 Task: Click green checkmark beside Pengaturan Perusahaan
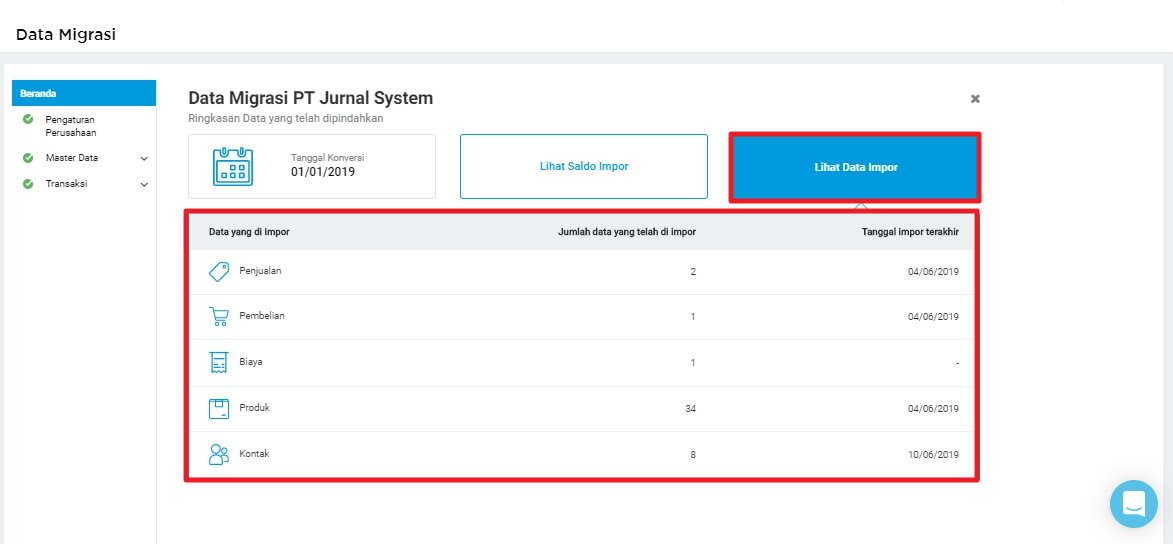(28, 119)
